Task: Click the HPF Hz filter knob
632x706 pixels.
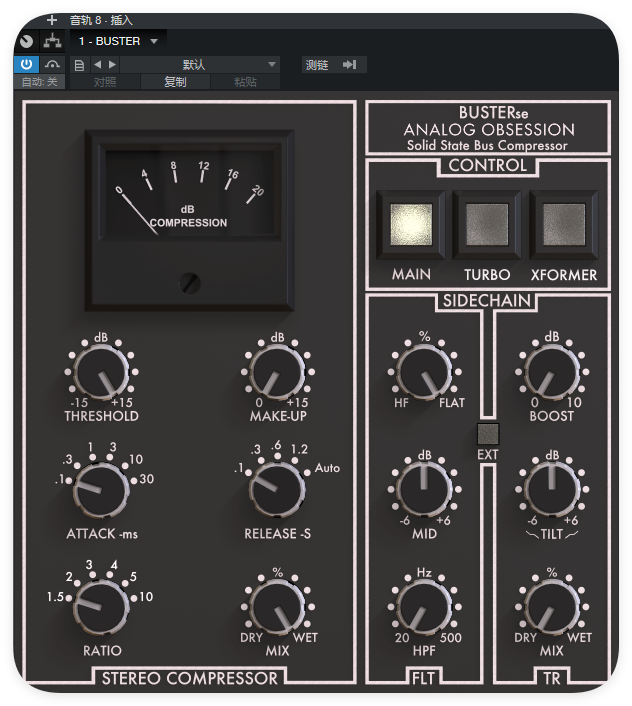Action: pyautogui.click(x=424, y=607)
